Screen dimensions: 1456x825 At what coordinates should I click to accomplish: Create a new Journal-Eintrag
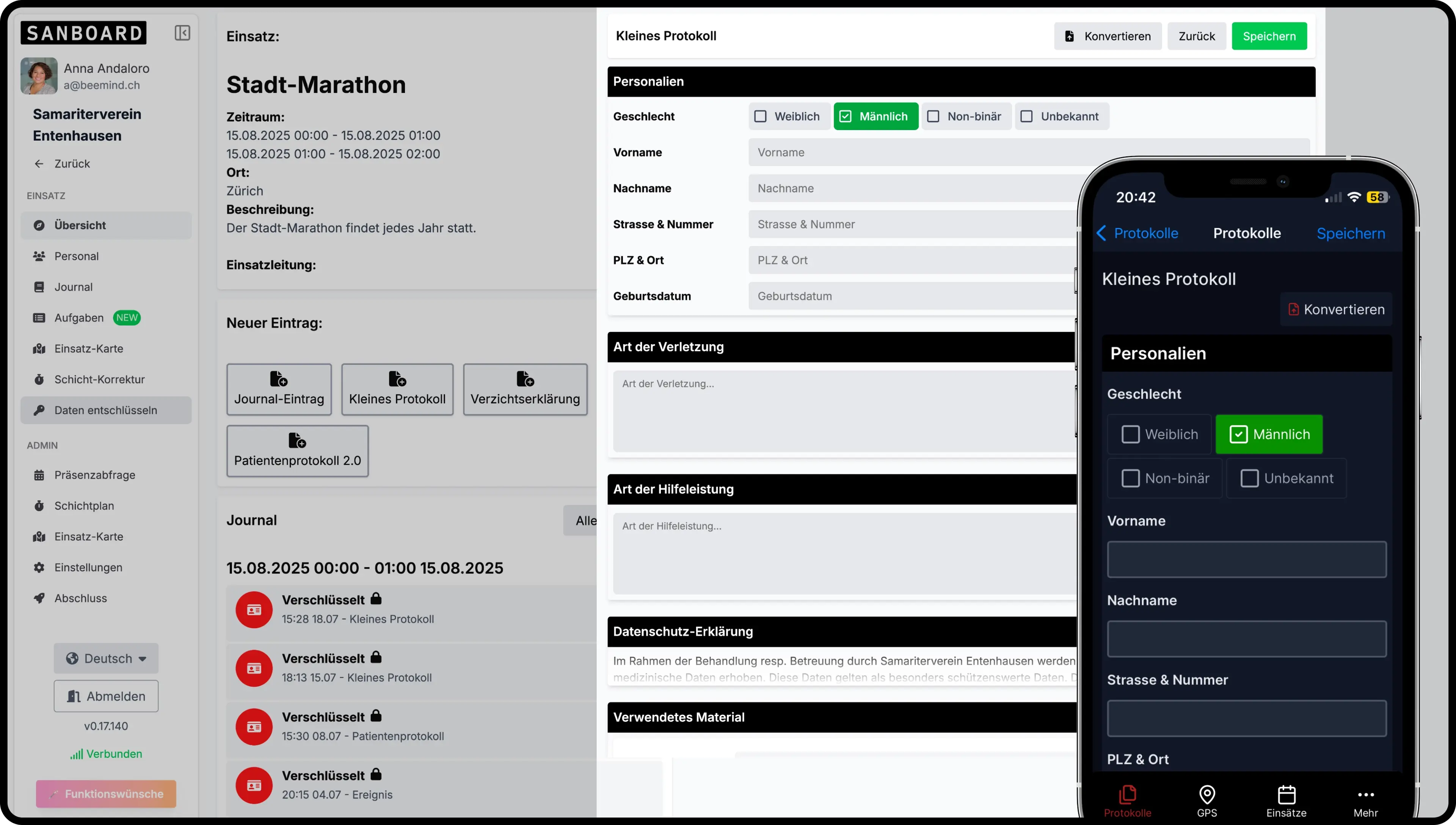(x=279, y=389)
